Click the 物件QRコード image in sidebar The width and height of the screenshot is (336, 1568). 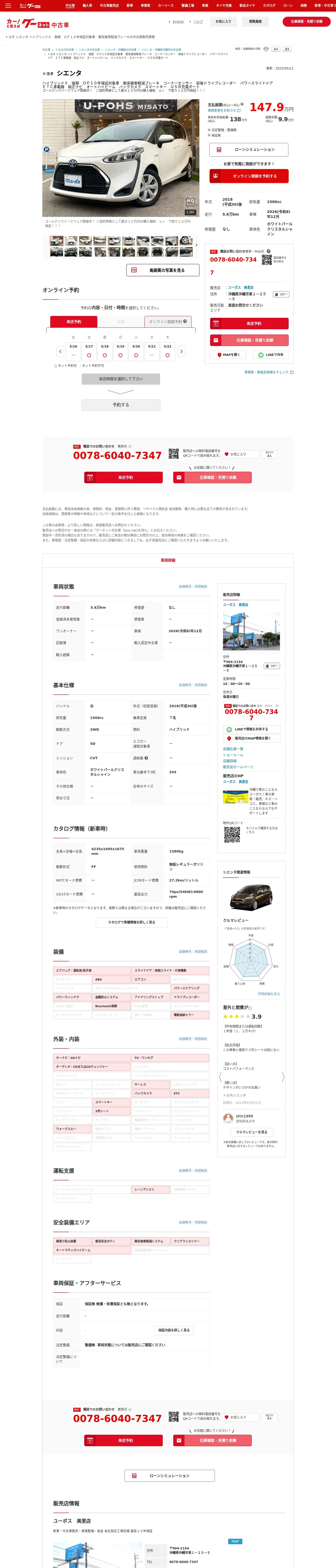pos(232,834)
